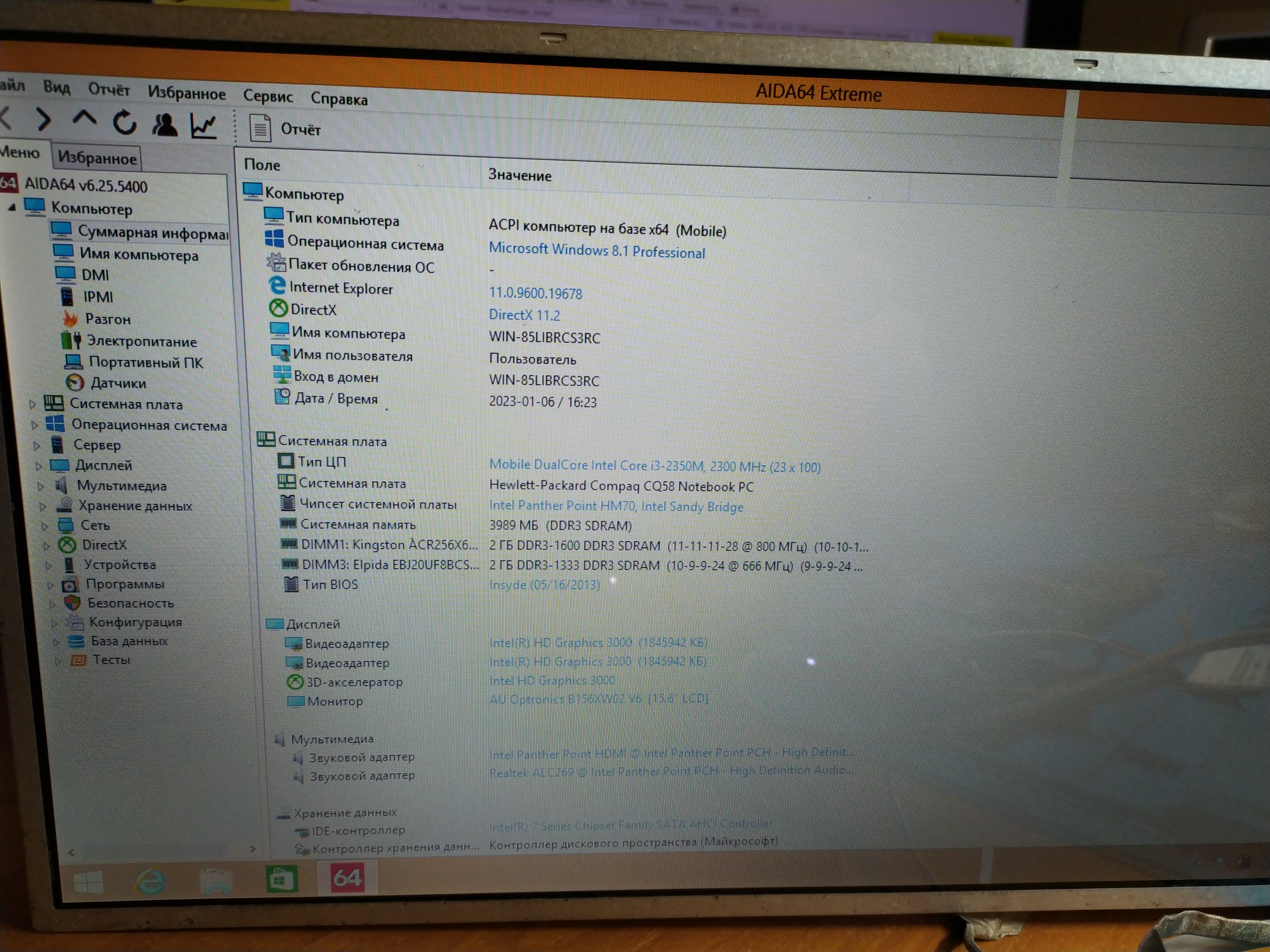Click the Датчики gauge icon
This screenshot has height=952, width=1270.
click(74, 382)
